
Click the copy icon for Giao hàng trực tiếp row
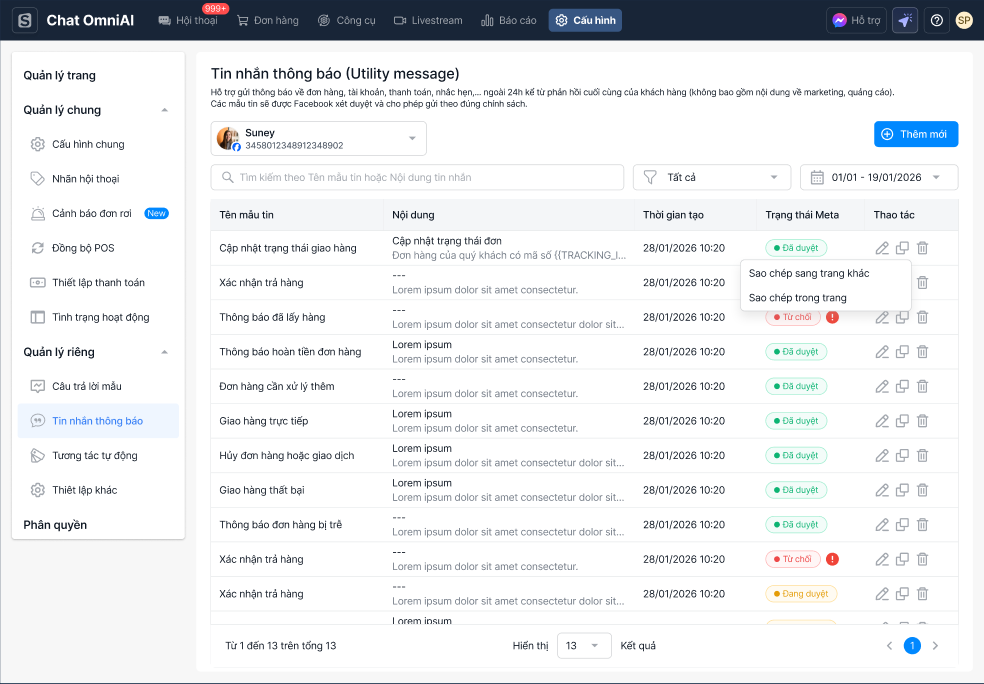click(902, 421)
